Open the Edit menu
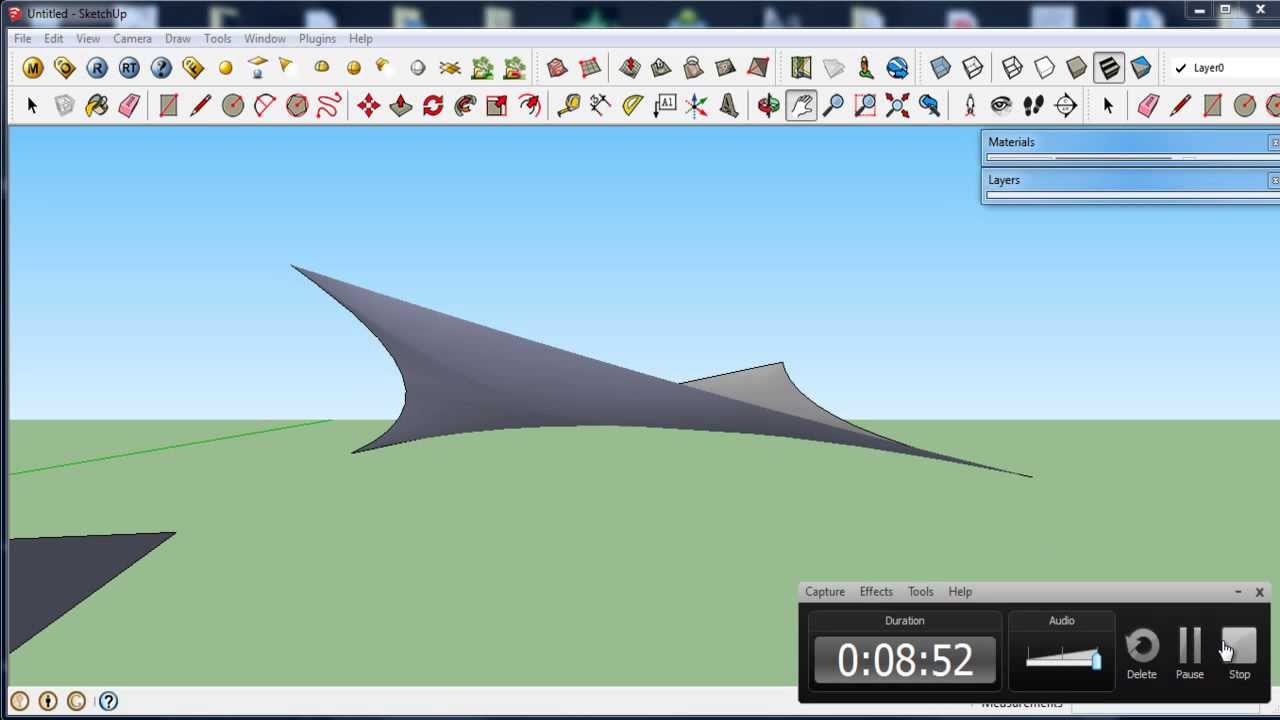This screenshot has height=720, width=1280. tap(53, 38)
